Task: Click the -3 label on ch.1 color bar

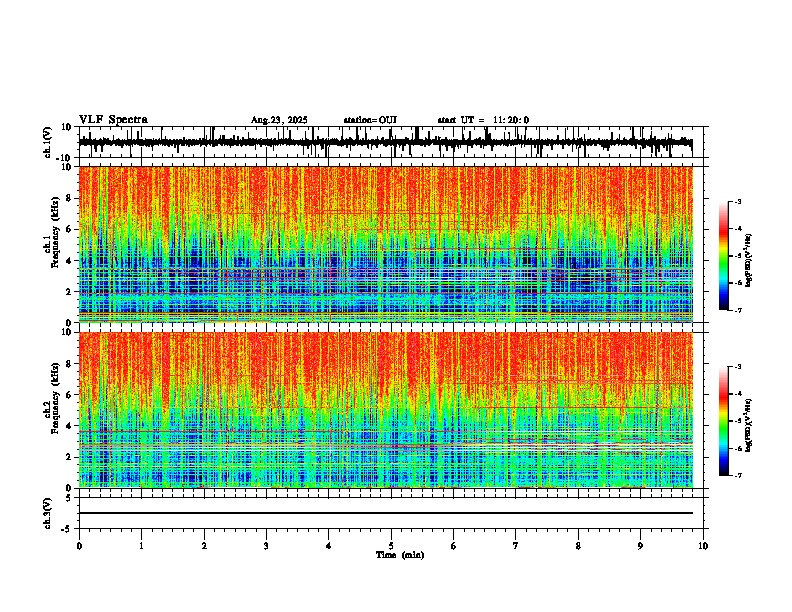Action: tap(737, 201)
